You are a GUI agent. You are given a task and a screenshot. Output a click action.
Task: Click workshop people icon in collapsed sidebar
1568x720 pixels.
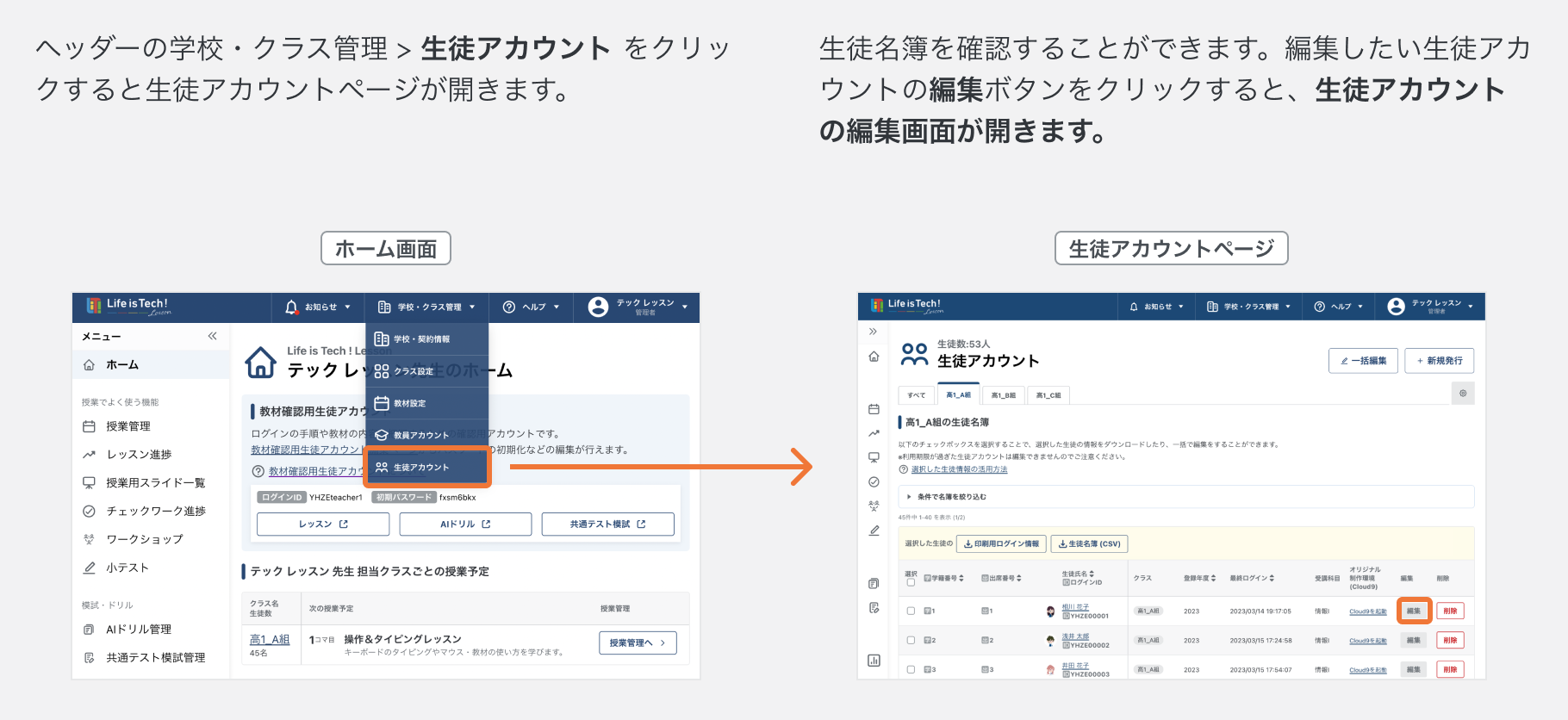coord(874,506)
